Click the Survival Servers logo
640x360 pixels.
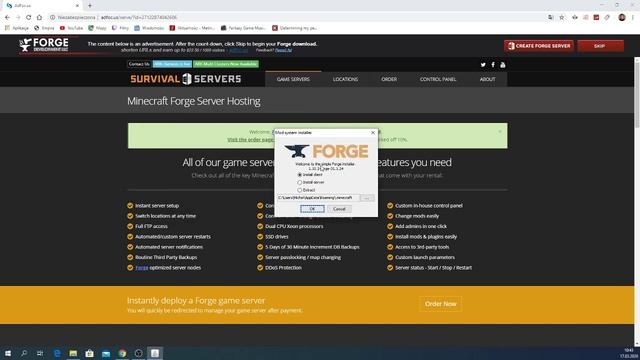(186, 79)
